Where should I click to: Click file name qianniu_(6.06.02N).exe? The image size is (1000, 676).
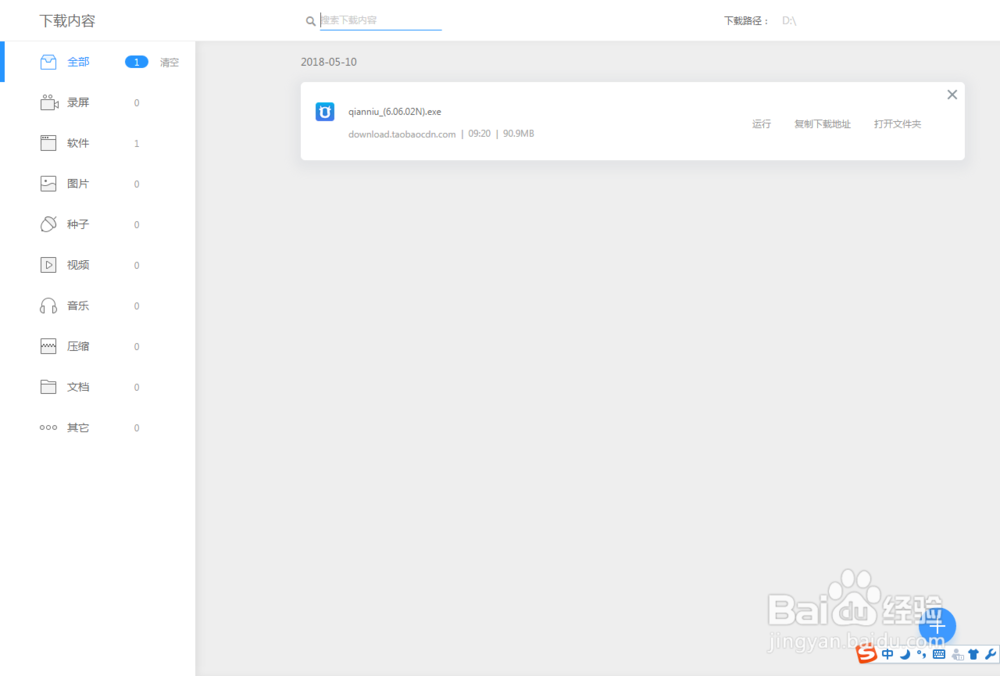(395, 112)
